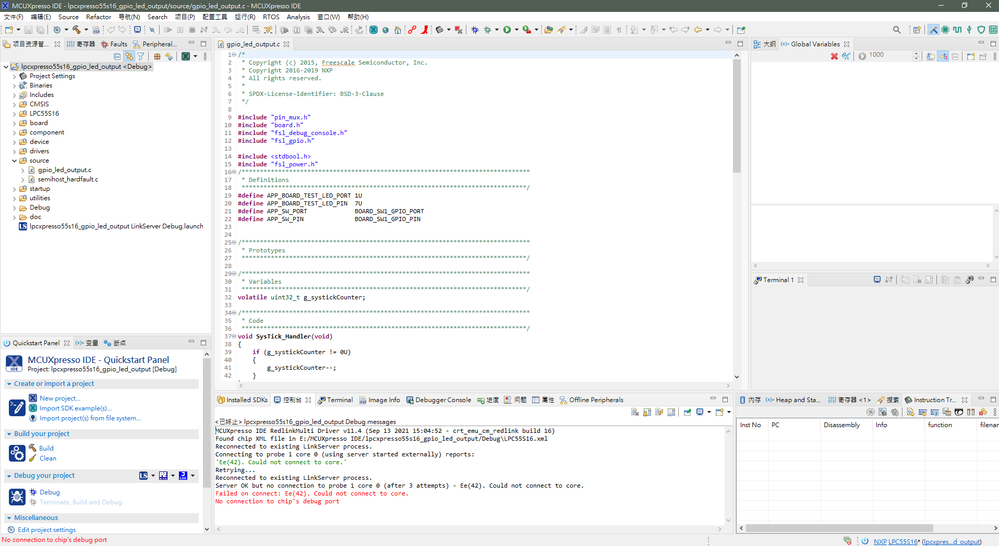
Task: Click 'Import SDK example(s)...' link
Action: pyautogui.click(x=75, y=408)
